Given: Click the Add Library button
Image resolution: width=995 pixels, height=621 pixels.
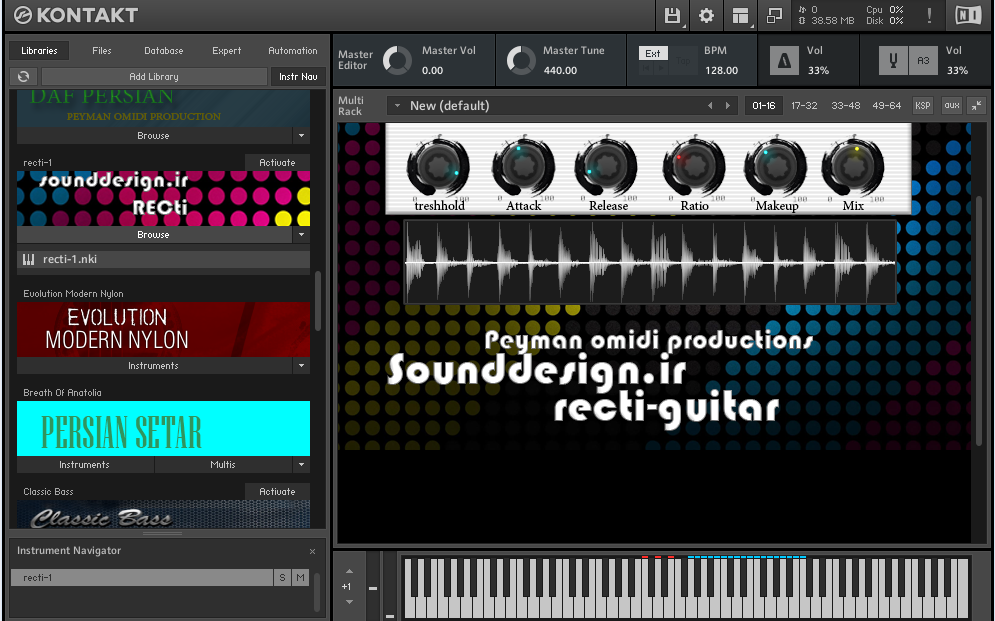Looking at the screenshot, I should [x=154, y=76].
